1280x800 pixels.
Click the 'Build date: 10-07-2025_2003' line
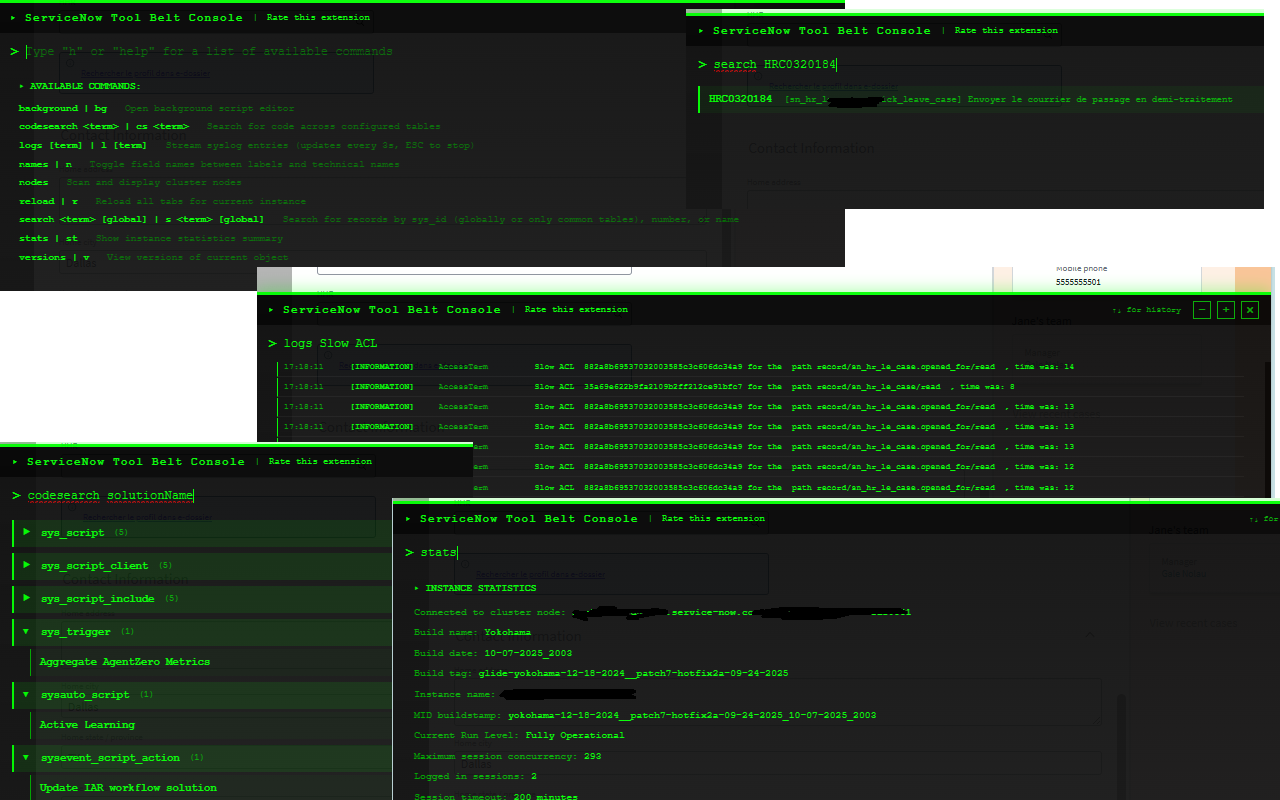pos(493,653)
